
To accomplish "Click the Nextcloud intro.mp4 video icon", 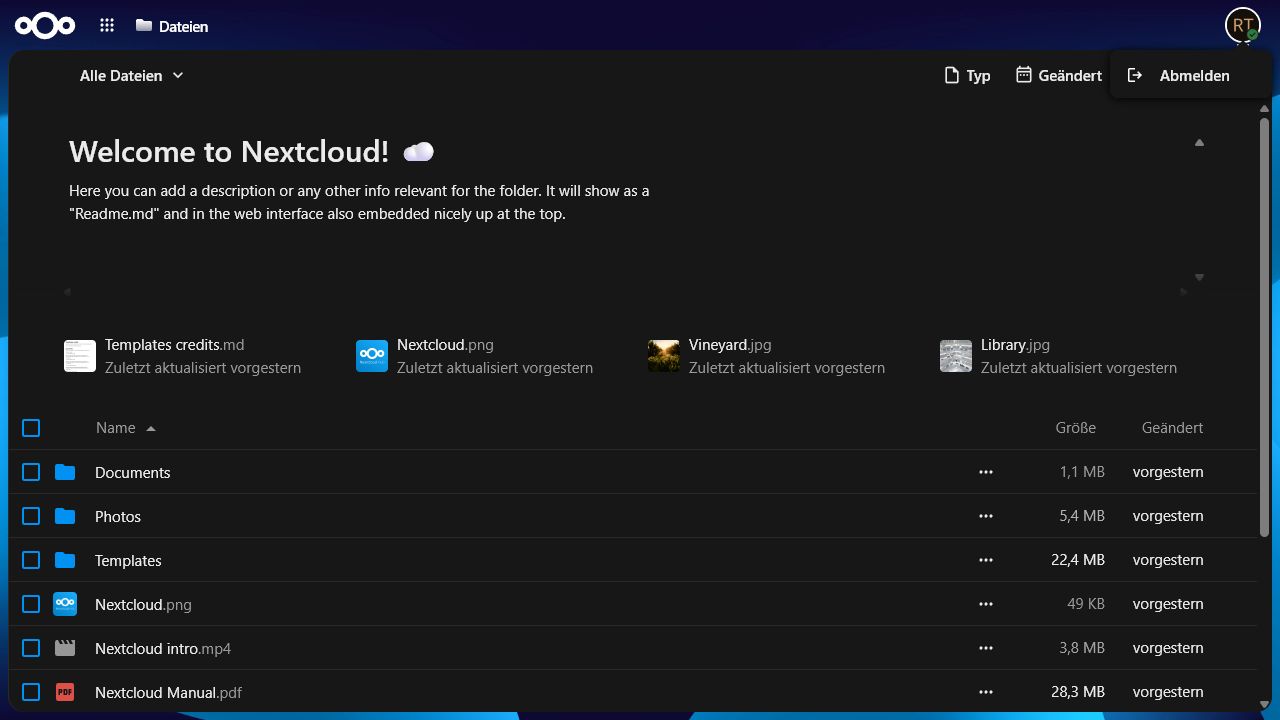I will (65, 648).
